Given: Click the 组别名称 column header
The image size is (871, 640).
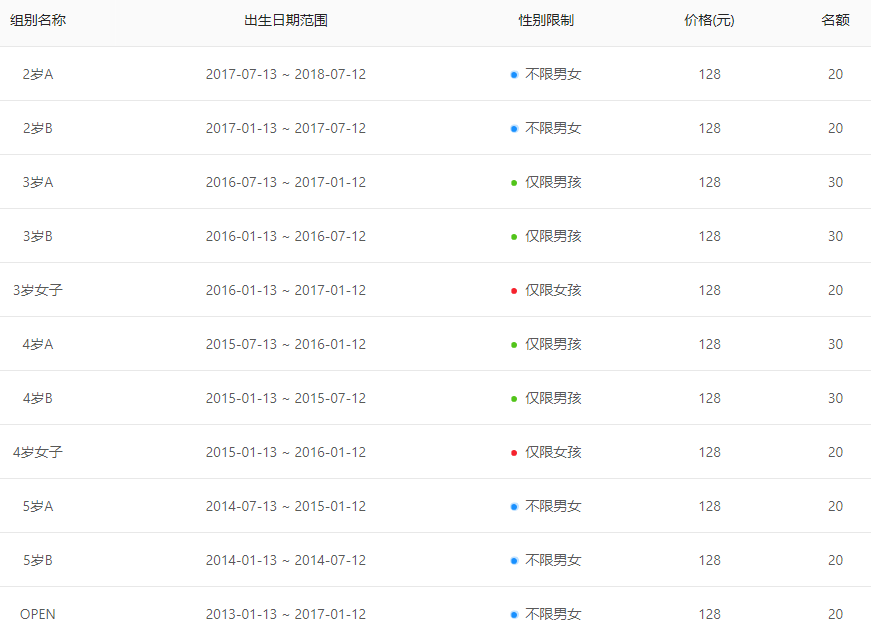Looking at the screenshot, I should click(38, 21).
